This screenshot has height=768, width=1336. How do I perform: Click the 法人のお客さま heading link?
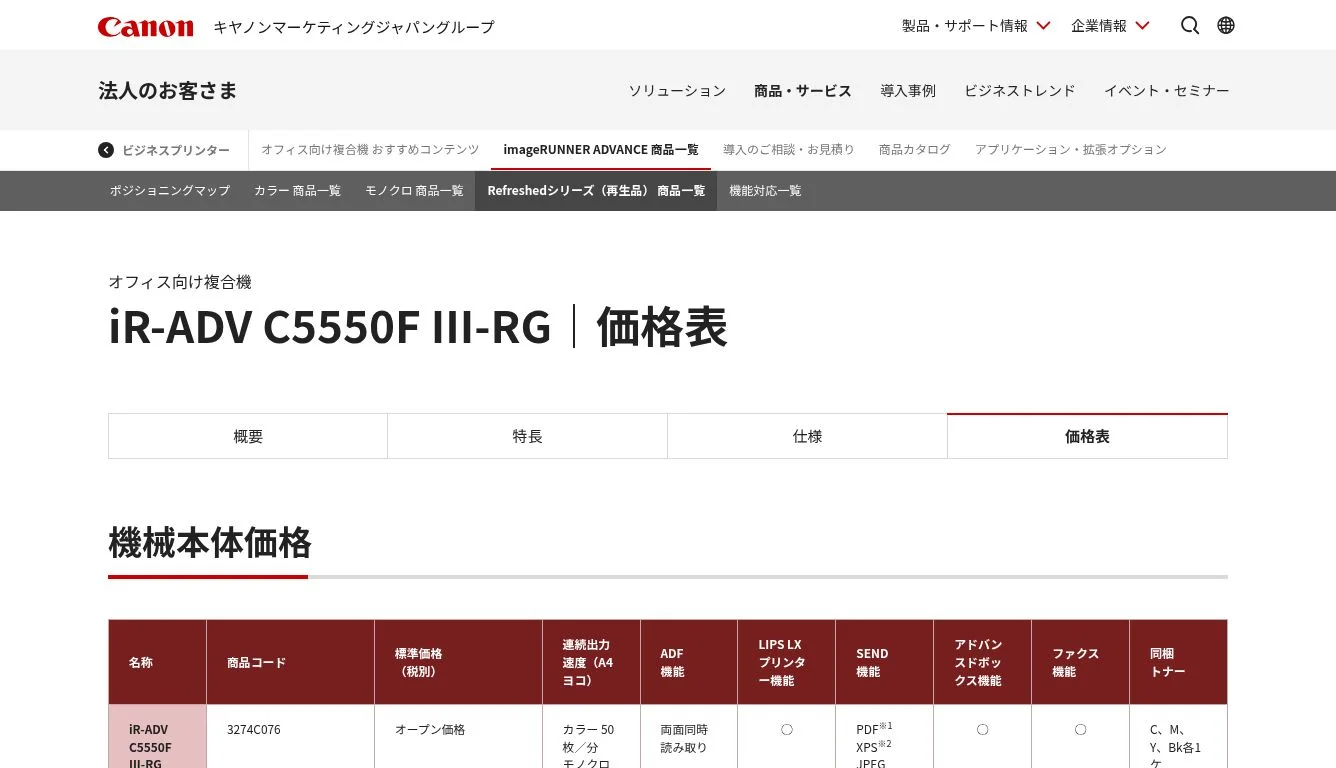click(168, 91)
